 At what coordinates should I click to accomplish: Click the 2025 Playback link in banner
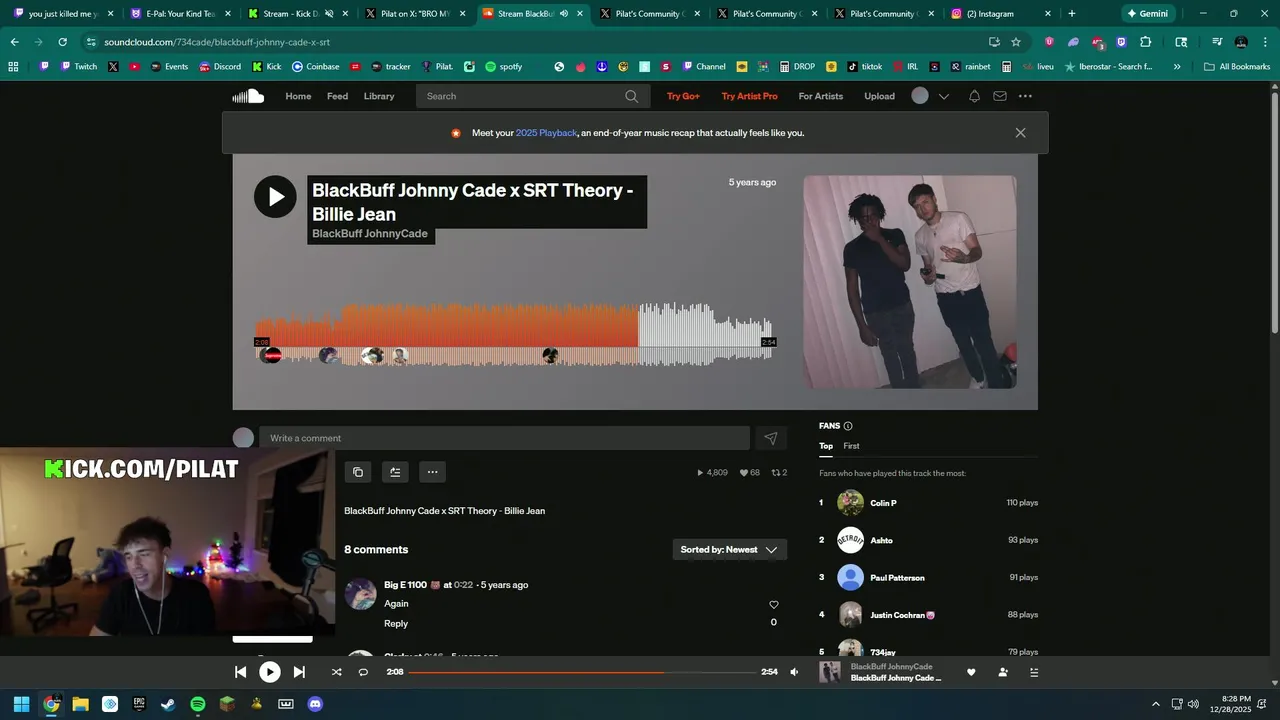pos(546,133)
